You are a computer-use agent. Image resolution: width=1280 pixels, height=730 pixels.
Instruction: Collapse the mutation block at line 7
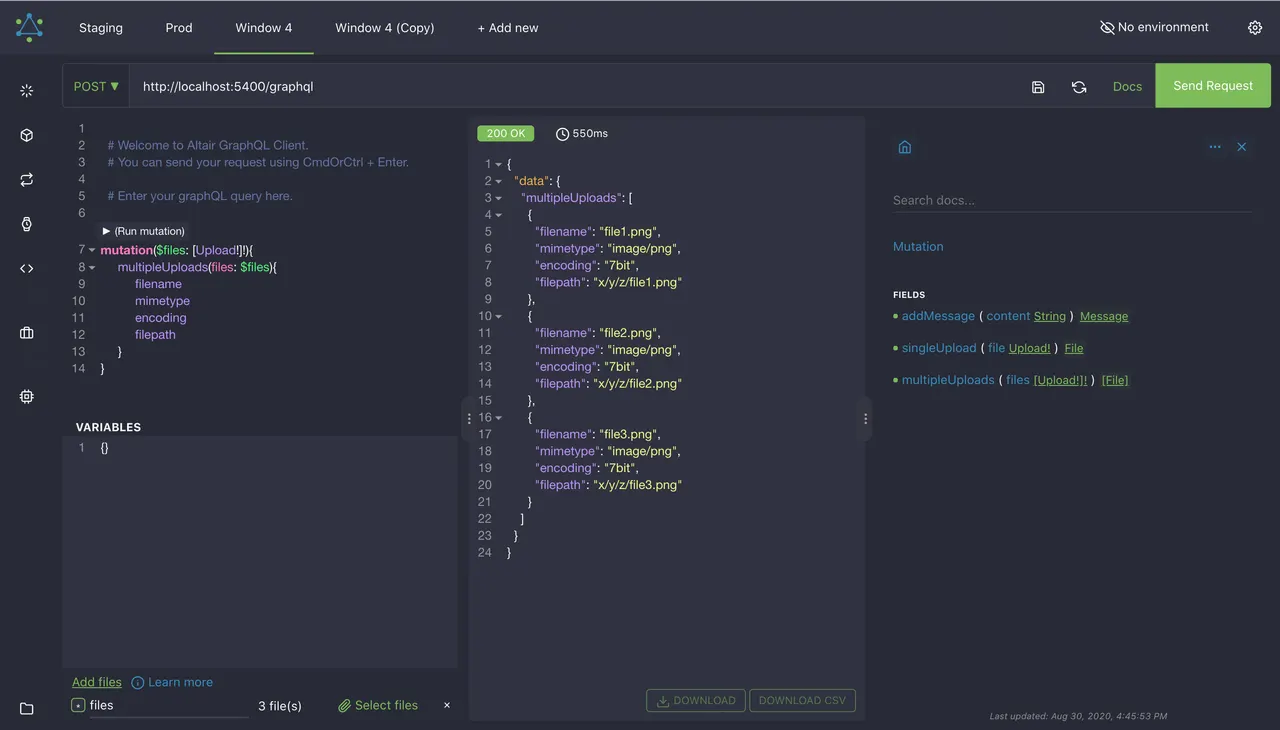pos(92,250)
